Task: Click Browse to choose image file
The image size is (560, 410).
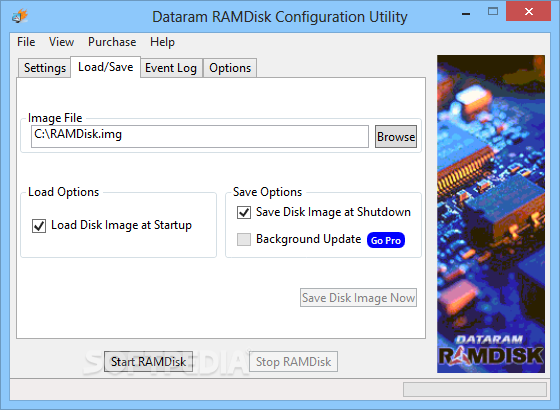Action: click(396, 136)
